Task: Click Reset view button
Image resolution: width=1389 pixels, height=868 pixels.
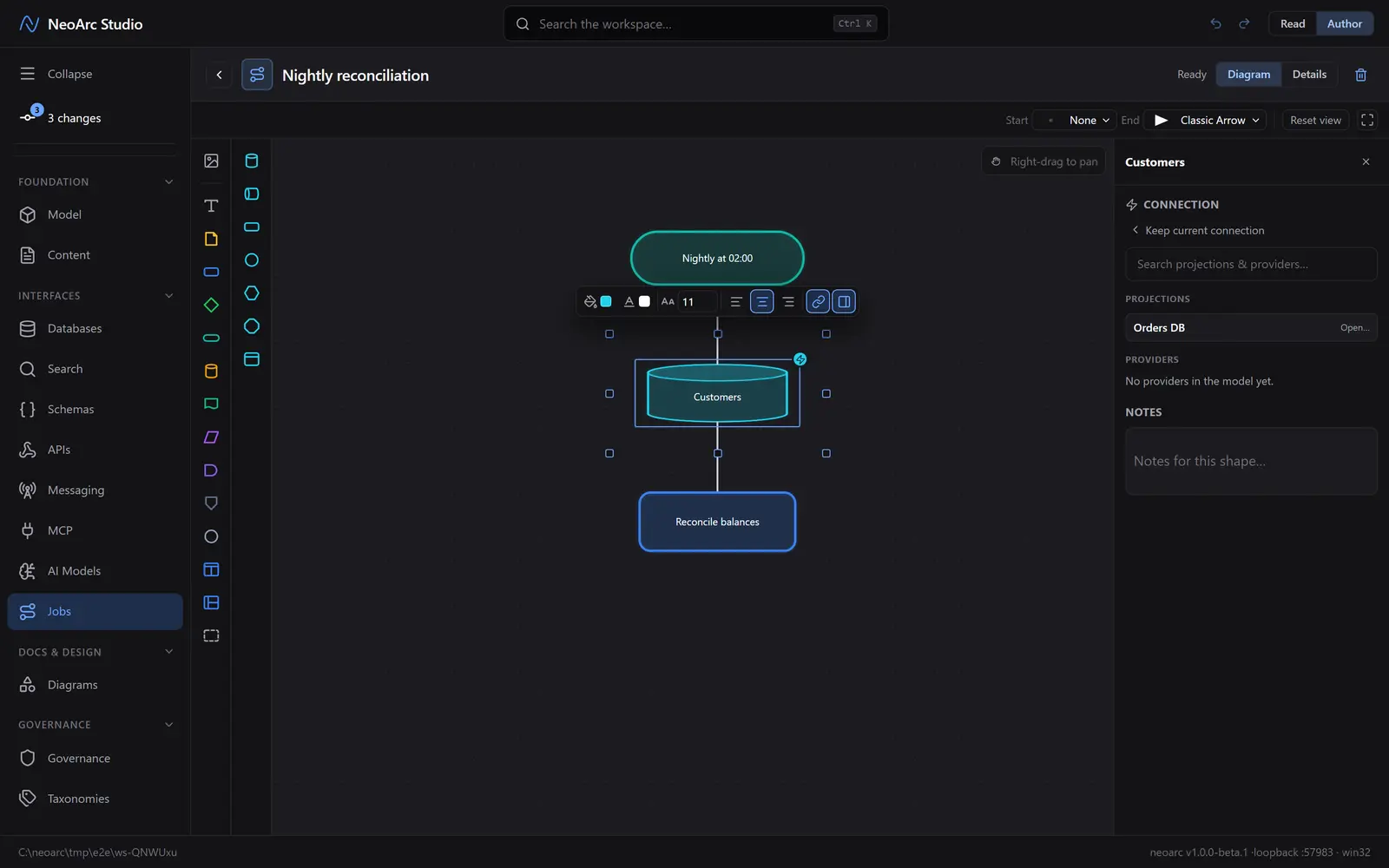Action: (x=1315, y=120)
